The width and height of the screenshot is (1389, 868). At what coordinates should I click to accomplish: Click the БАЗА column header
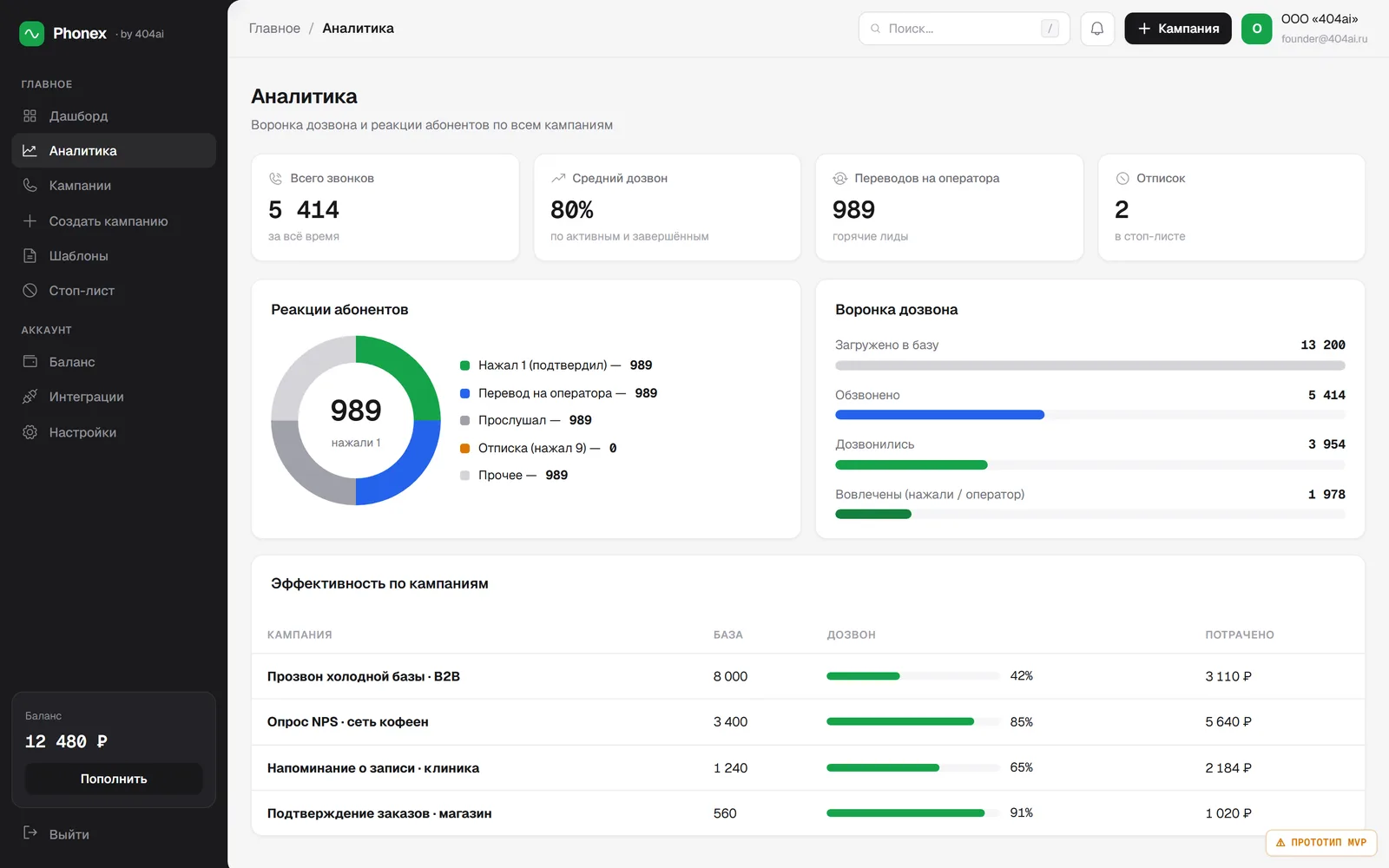(728, 635)
